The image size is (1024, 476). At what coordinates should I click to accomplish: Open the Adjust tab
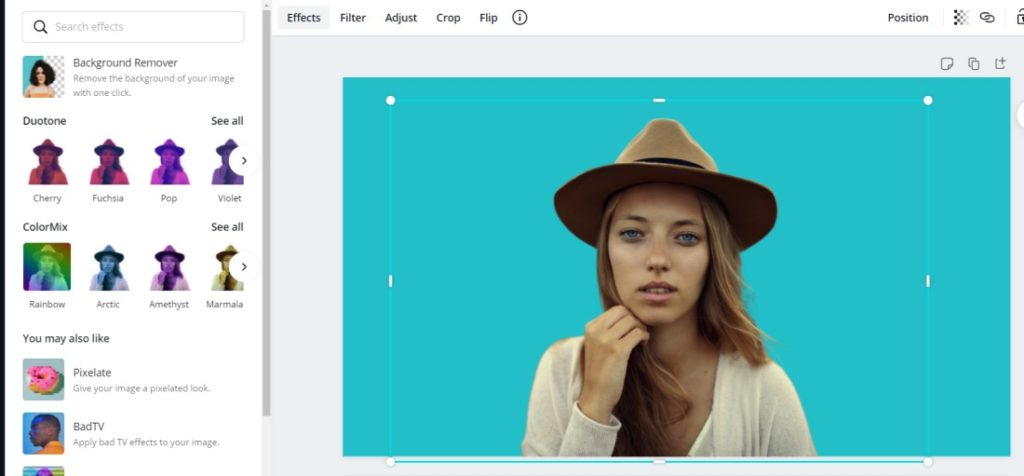click(401, 18)
